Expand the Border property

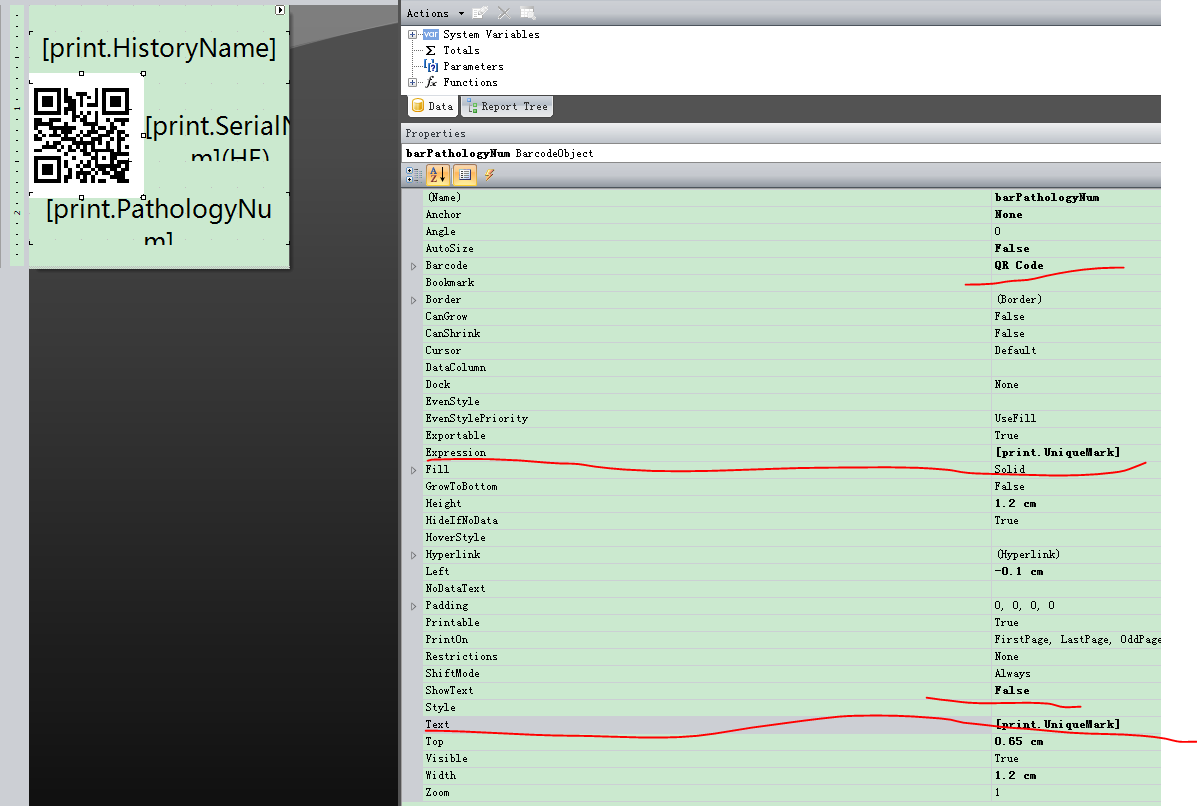414,300
